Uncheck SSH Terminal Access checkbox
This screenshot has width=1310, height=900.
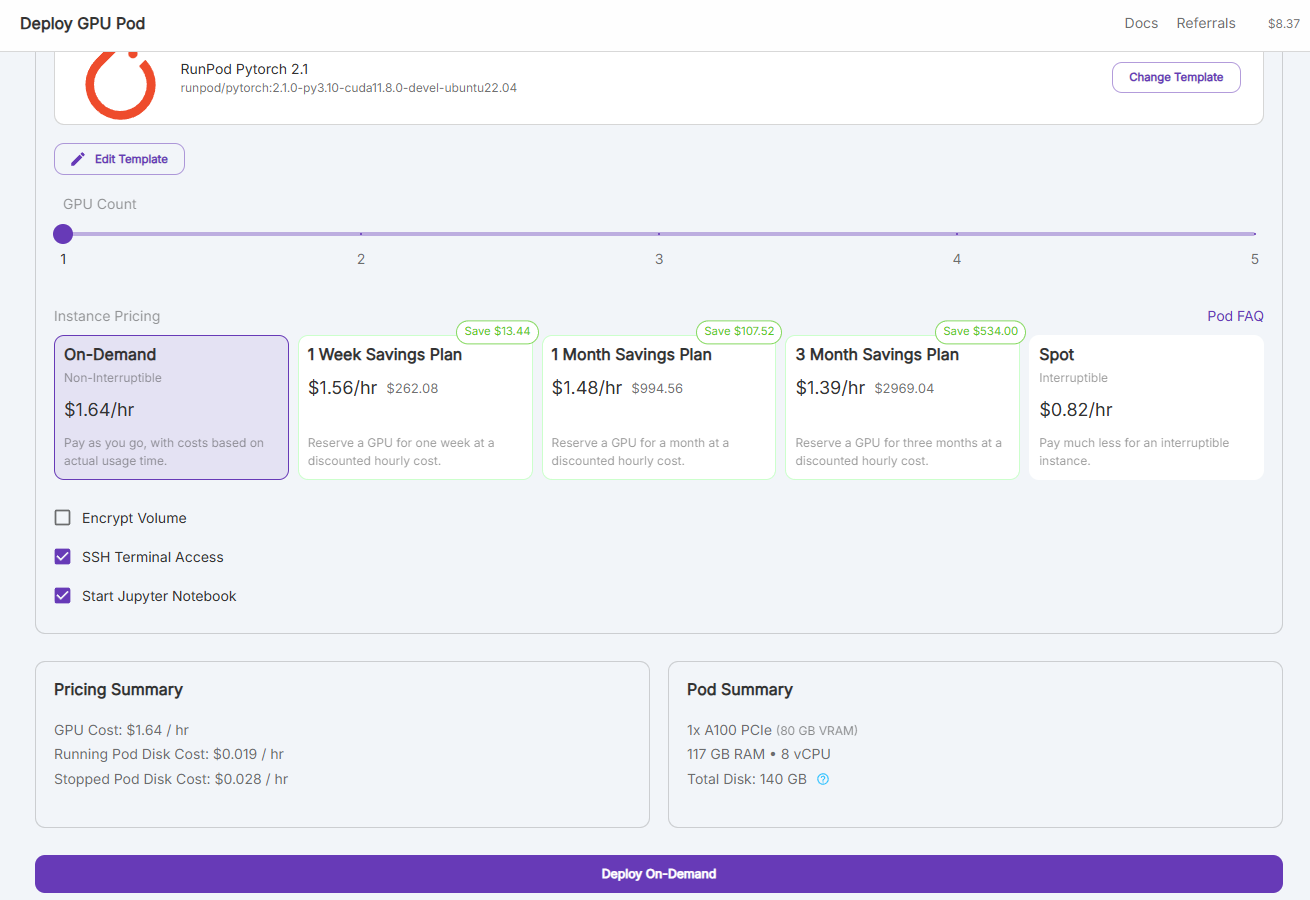[x=63, y=557]
